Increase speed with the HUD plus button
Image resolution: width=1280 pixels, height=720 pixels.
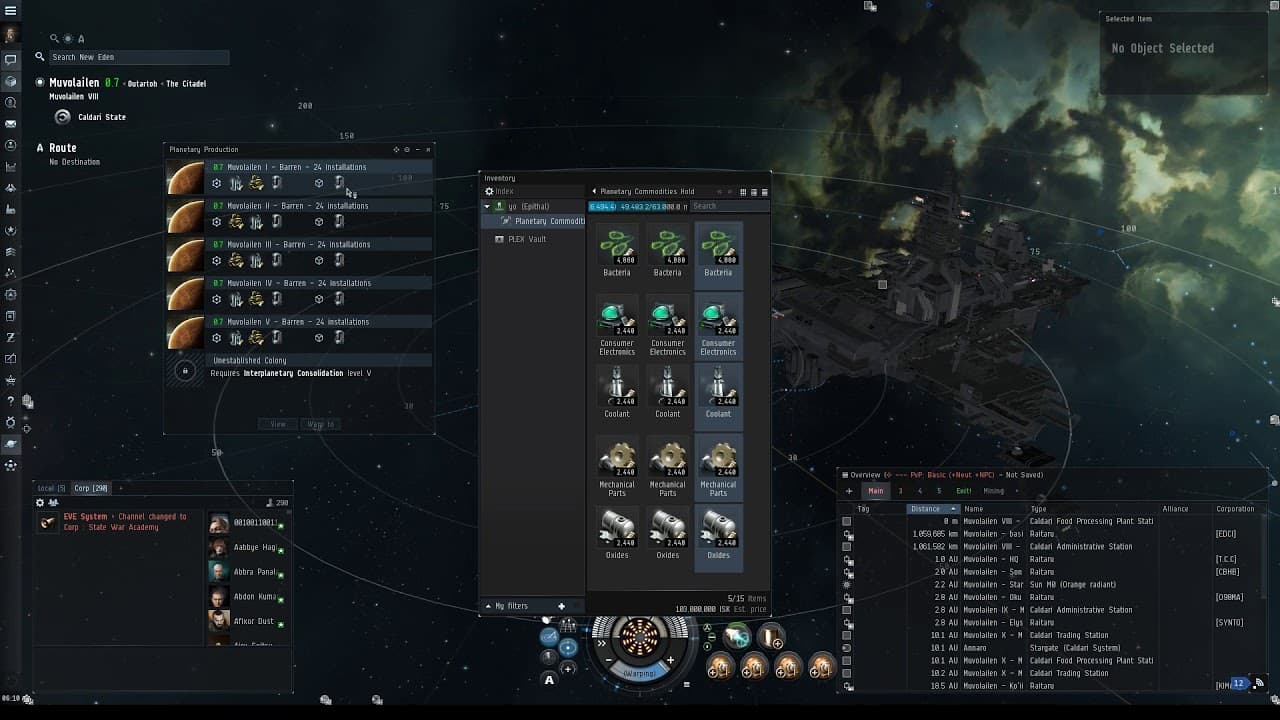pyautogui.click(x=670, y=660)
